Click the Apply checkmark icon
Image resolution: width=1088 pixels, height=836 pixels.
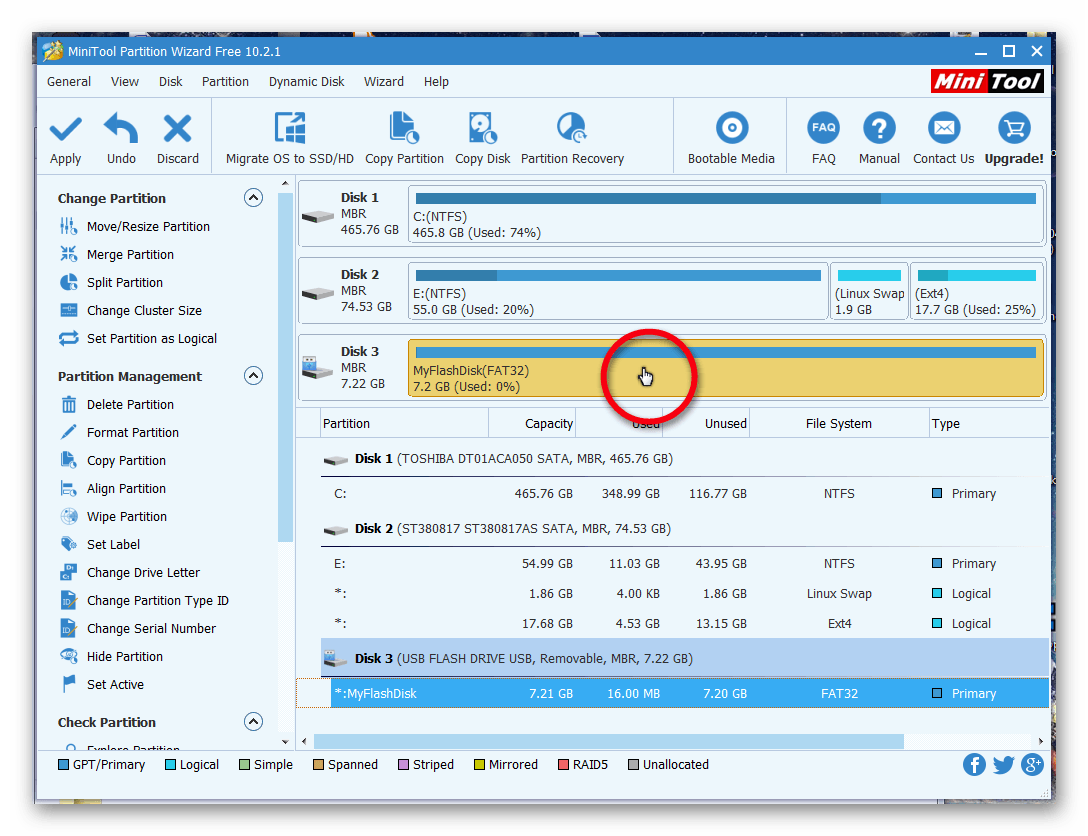pyautogui.click(x=66, y=130)
